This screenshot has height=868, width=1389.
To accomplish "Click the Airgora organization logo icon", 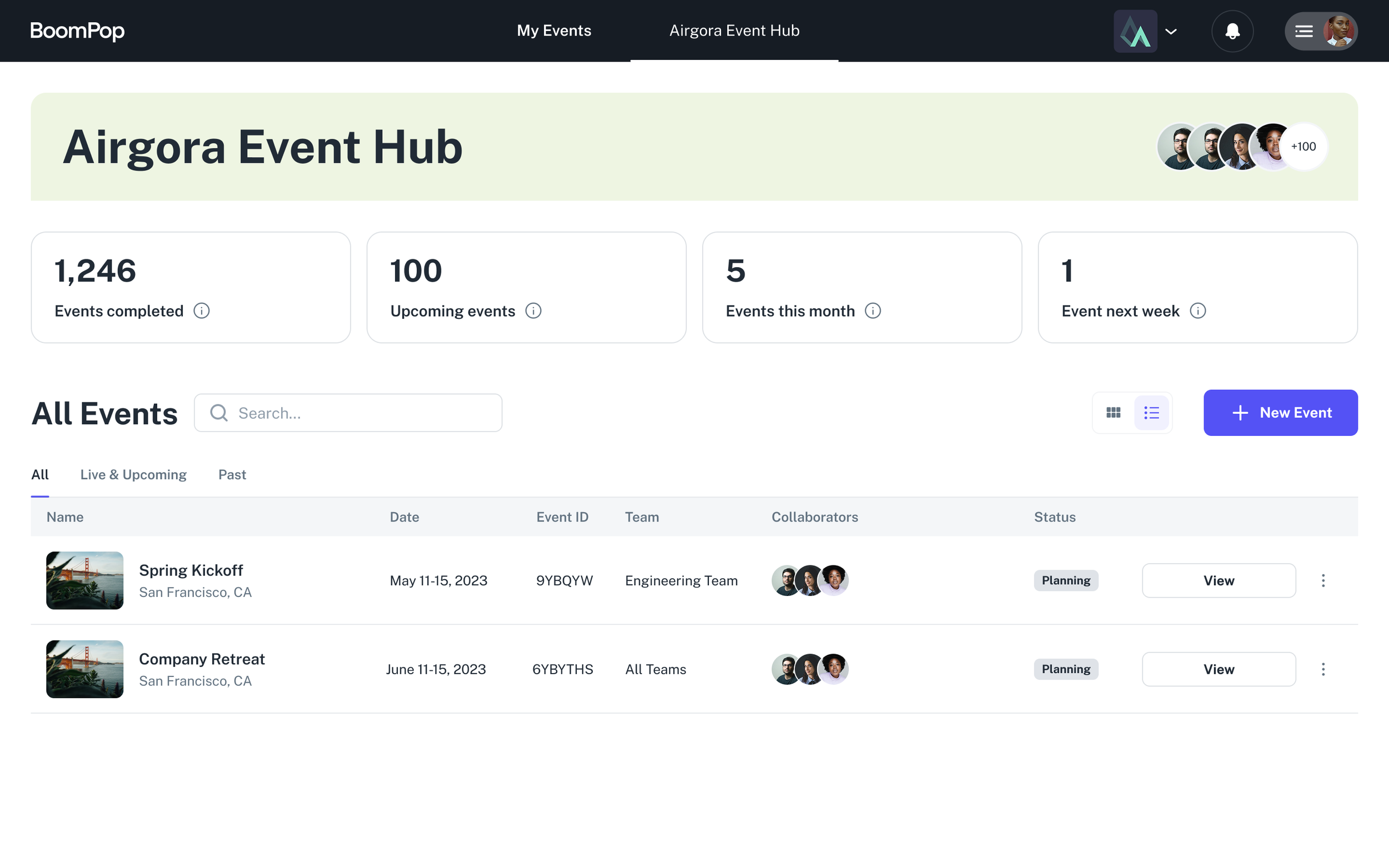I will click(1135, 31).
